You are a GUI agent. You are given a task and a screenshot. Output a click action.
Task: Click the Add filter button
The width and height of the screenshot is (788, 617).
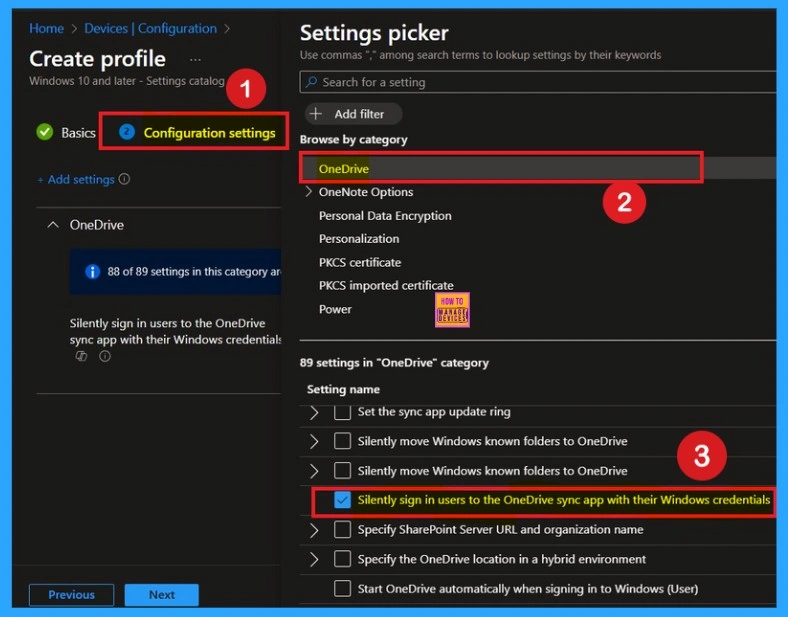[x=353, y=114]
